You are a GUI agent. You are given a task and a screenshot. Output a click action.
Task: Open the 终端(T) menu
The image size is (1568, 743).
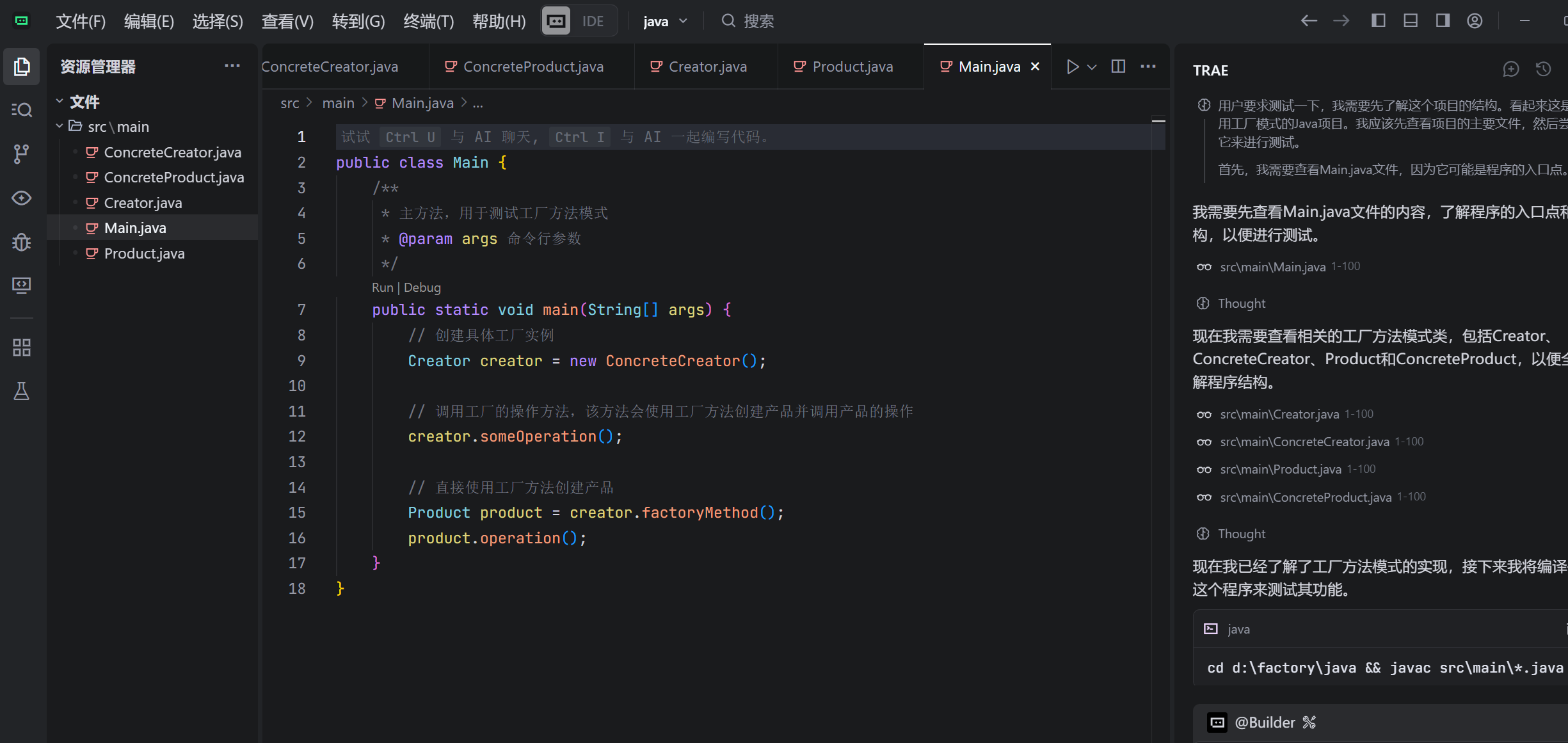(428, 21)
